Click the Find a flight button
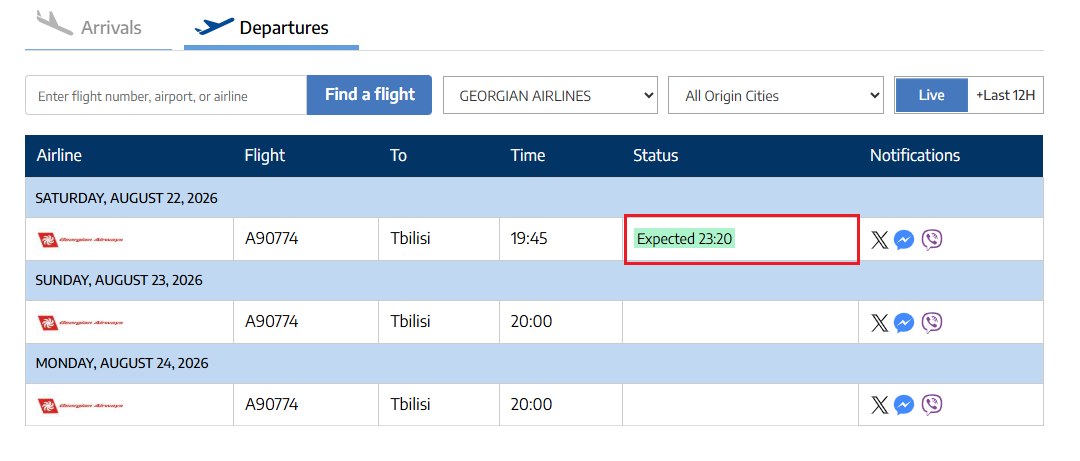This screenshot has height=461, width=1080. coord(369,95)
